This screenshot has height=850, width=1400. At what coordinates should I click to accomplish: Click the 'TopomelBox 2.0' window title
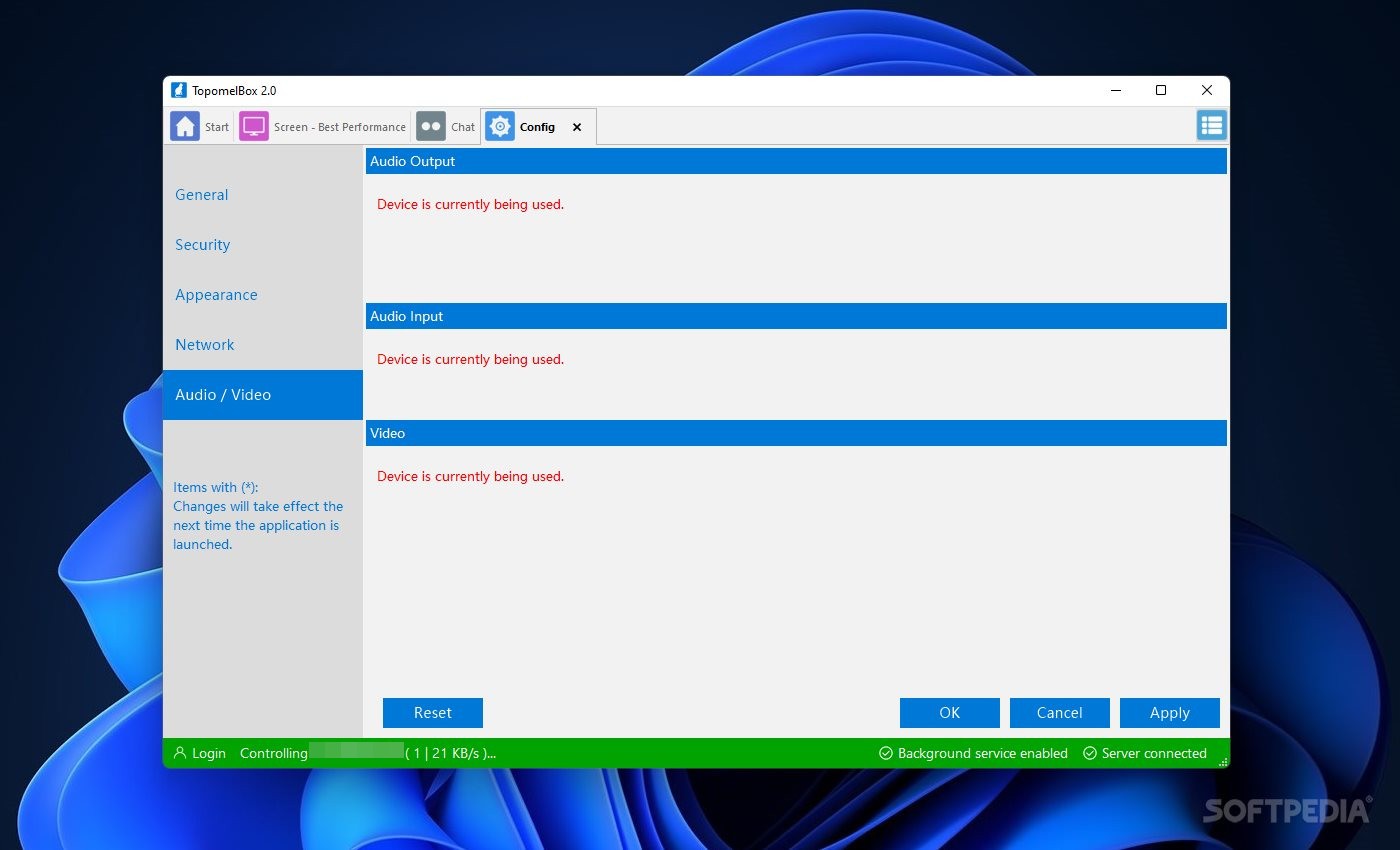coord(235,90)
